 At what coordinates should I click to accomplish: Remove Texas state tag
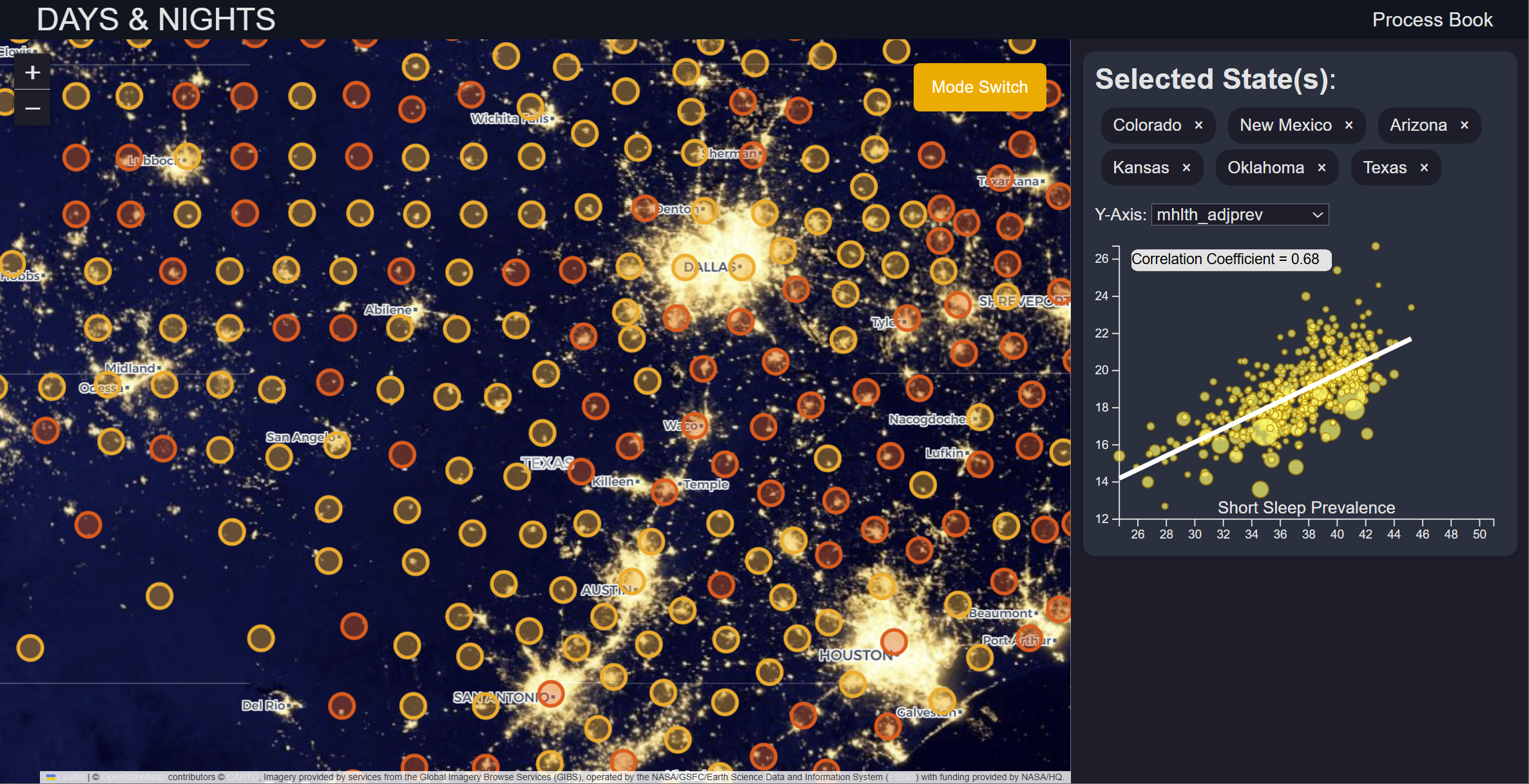(1424, 168)
